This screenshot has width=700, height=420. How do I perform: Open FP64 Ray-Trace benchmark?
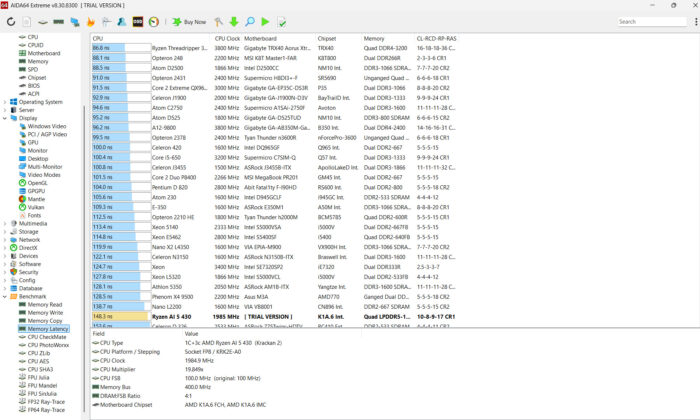[46, 410]
